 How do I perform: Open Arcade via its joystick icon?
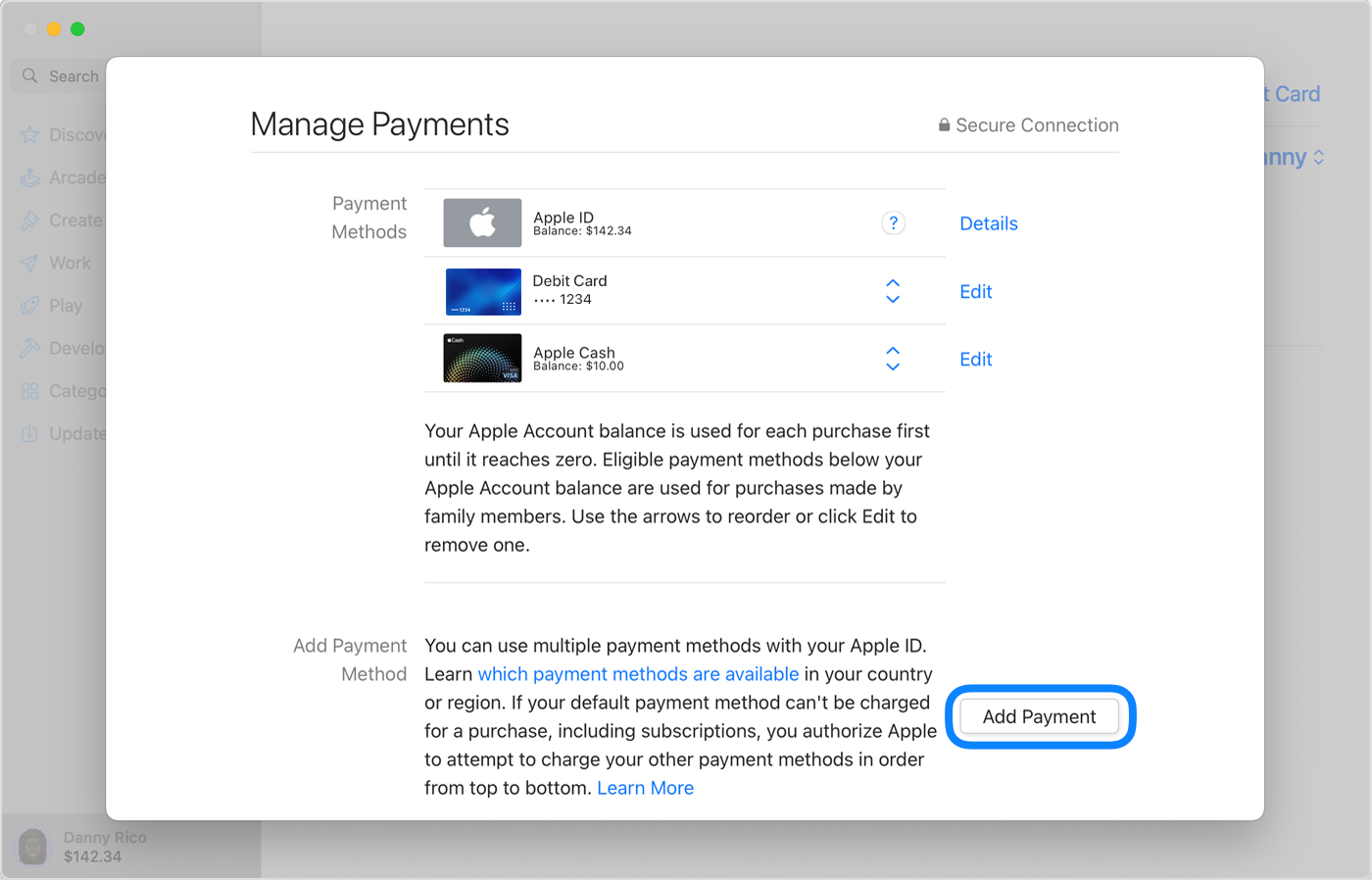(x=31, y=177)
